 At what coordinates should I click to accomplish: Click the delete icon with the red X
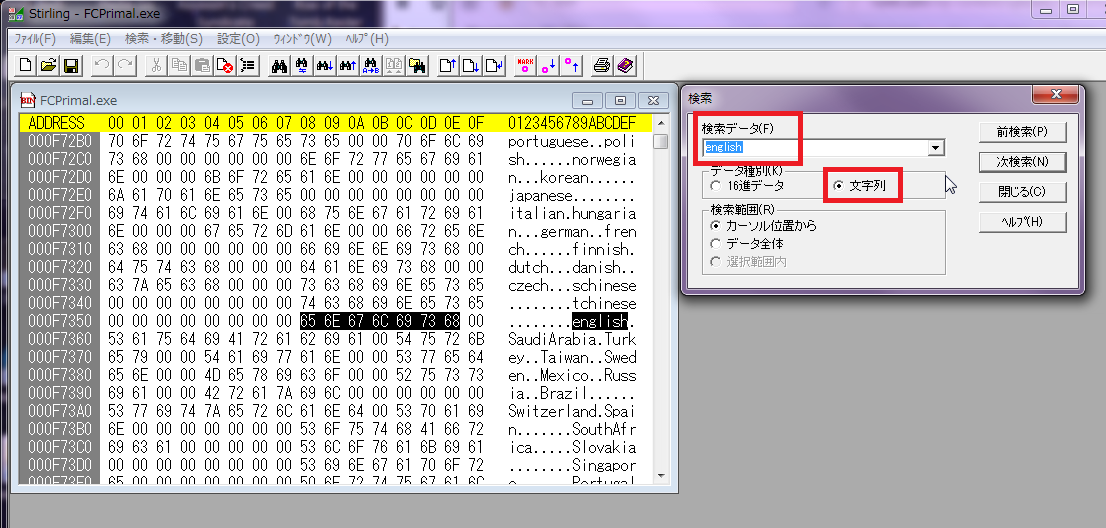coord(225,66)
